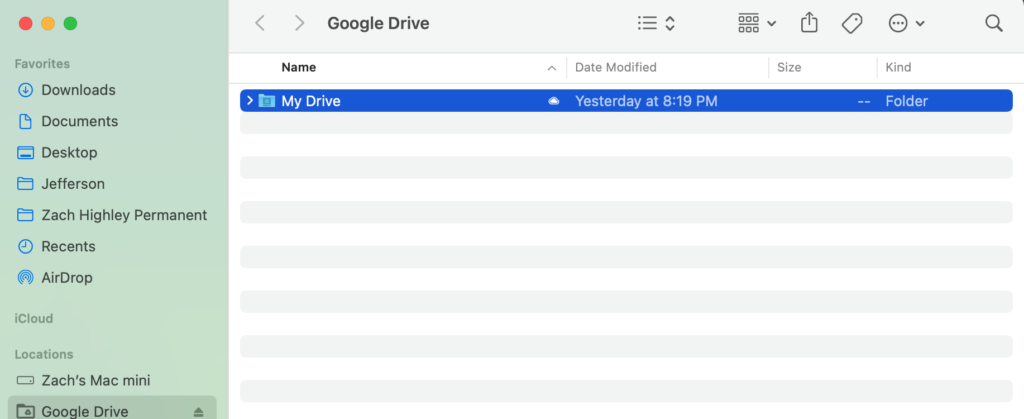Open the group-by options dropdown
The image size is (1024, 419).
tap(757, 23)
